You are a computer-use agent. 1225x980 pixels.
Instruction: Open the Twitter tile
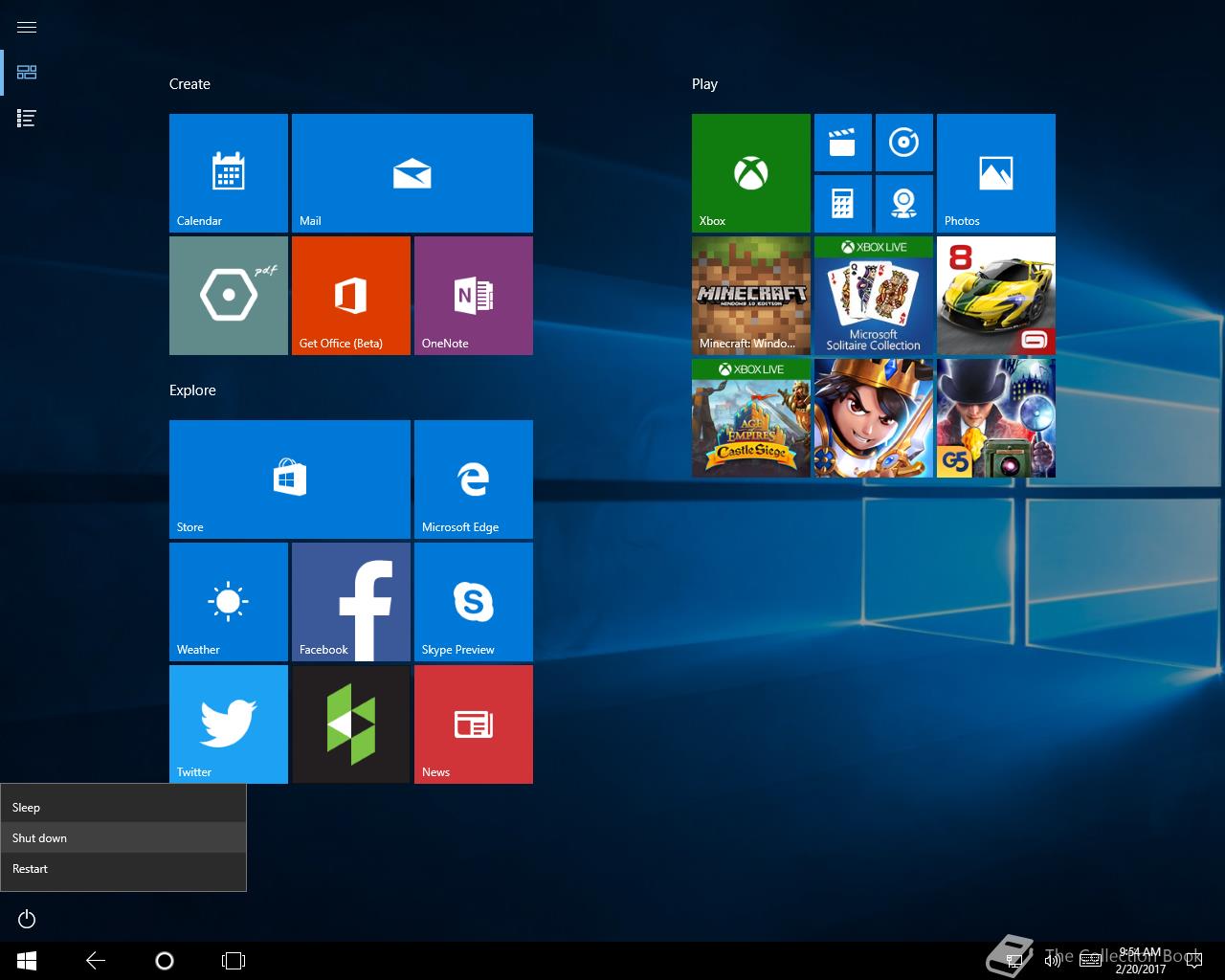229,724
